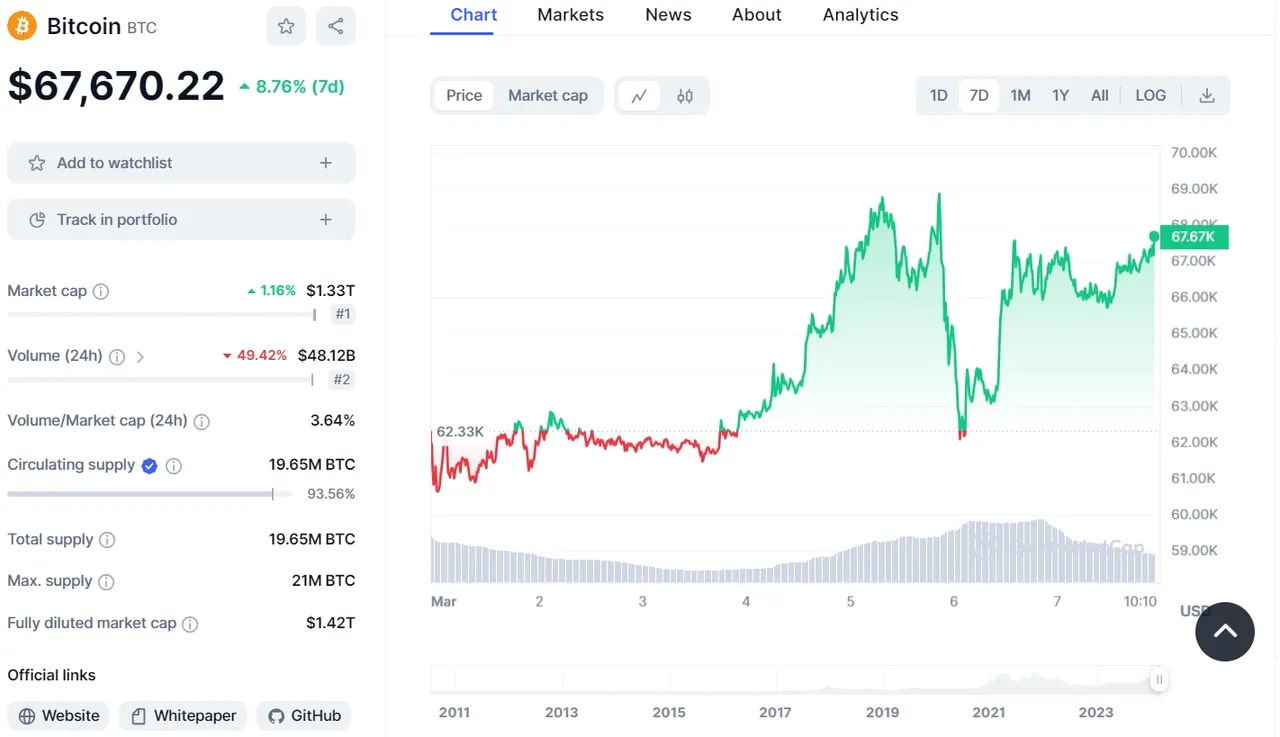Click the plus on Track in portfolio
1280x737 pixels.
(x=325, y=220)
